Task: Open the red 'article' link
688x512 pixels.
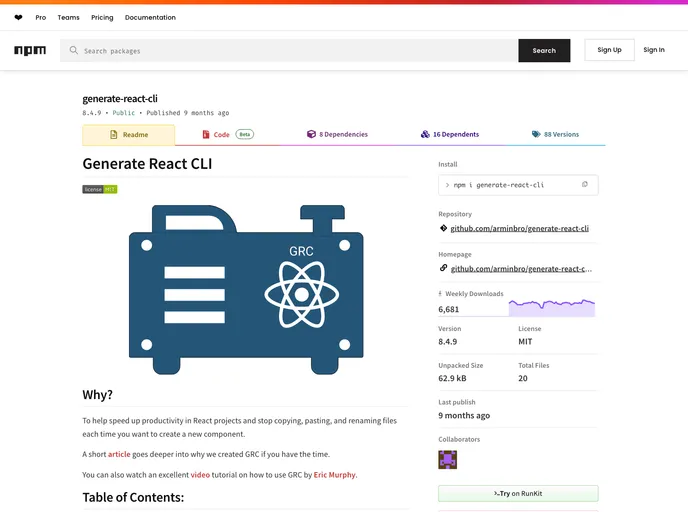Action: pyautogui.click(x=119, y=454)
